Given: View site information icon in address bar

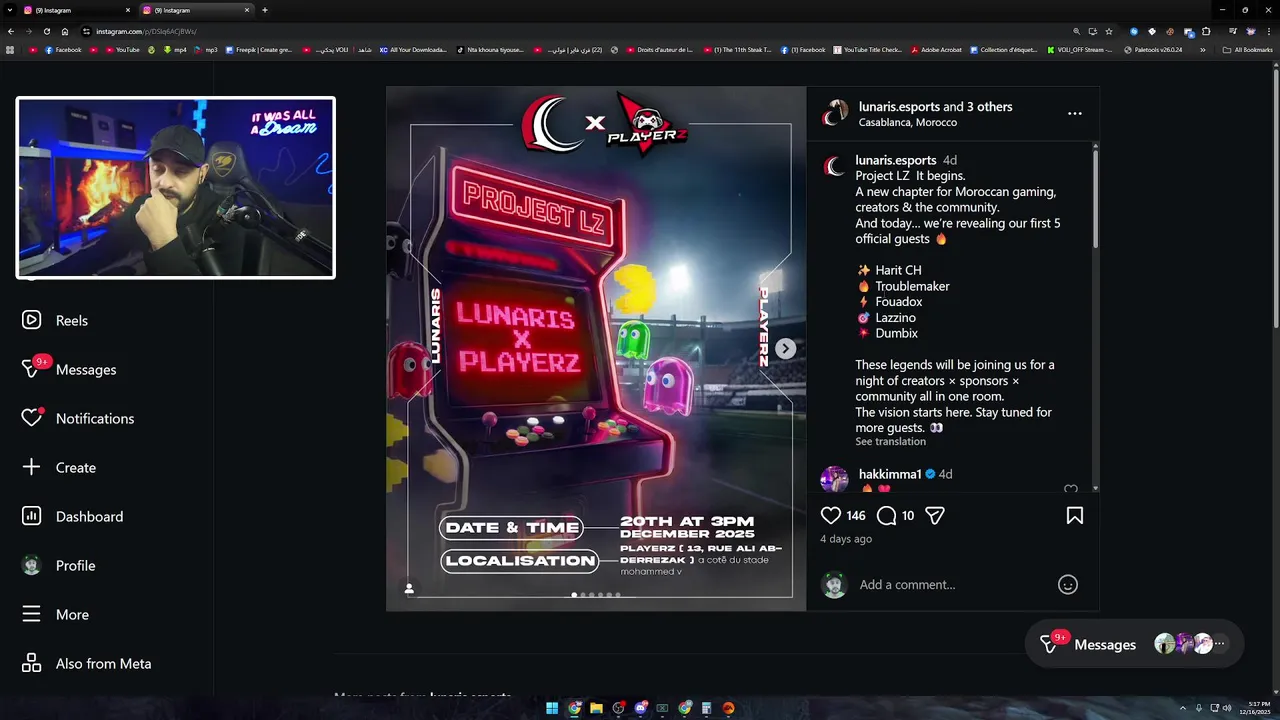Looking at the screenshot, I should click(86, 31).
